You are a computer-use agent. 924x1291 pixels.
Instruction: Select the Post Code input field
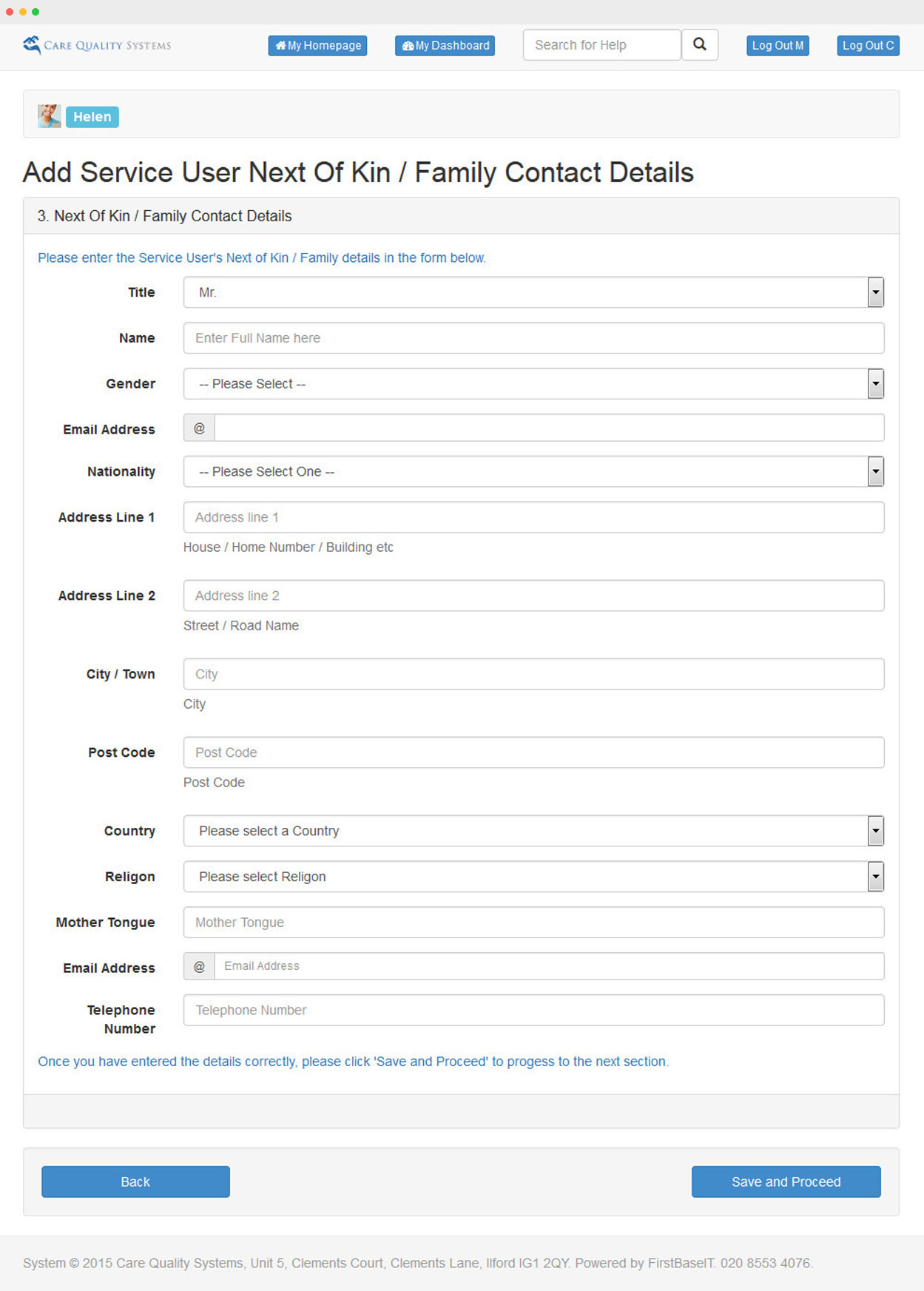pyautogui.click(x=533, y=752)
